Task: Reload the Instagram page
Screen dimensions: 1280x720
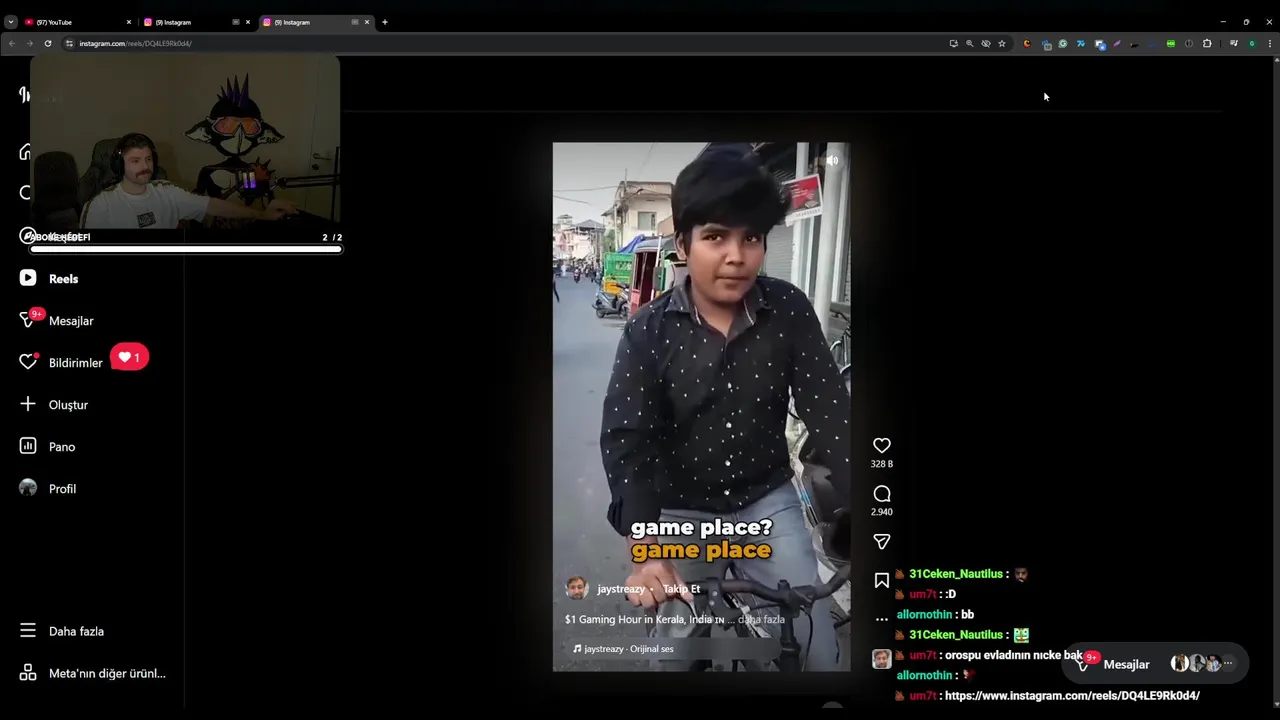Action: pyautogui.click(x=47, y=43)
